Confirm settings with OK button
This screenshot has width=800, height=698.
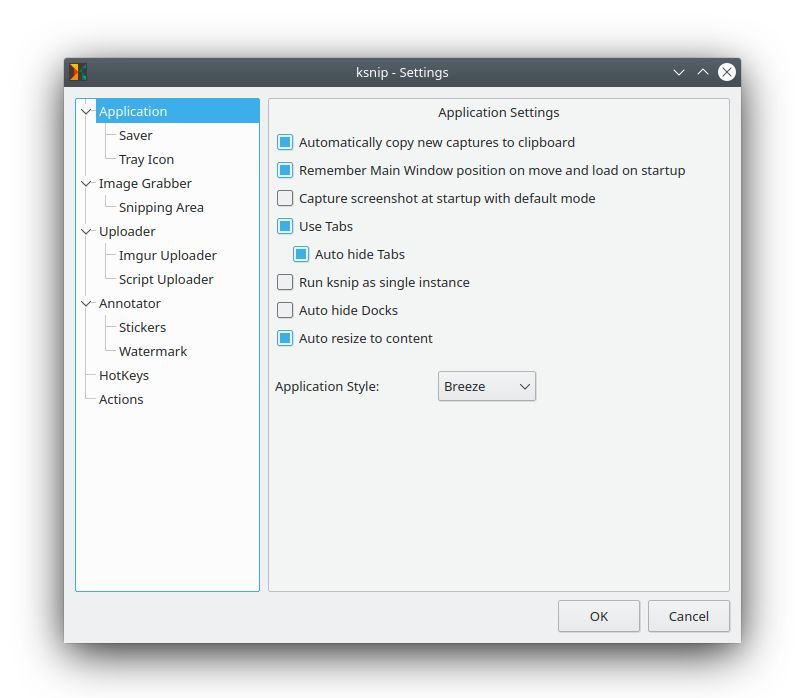pos(598,616)
